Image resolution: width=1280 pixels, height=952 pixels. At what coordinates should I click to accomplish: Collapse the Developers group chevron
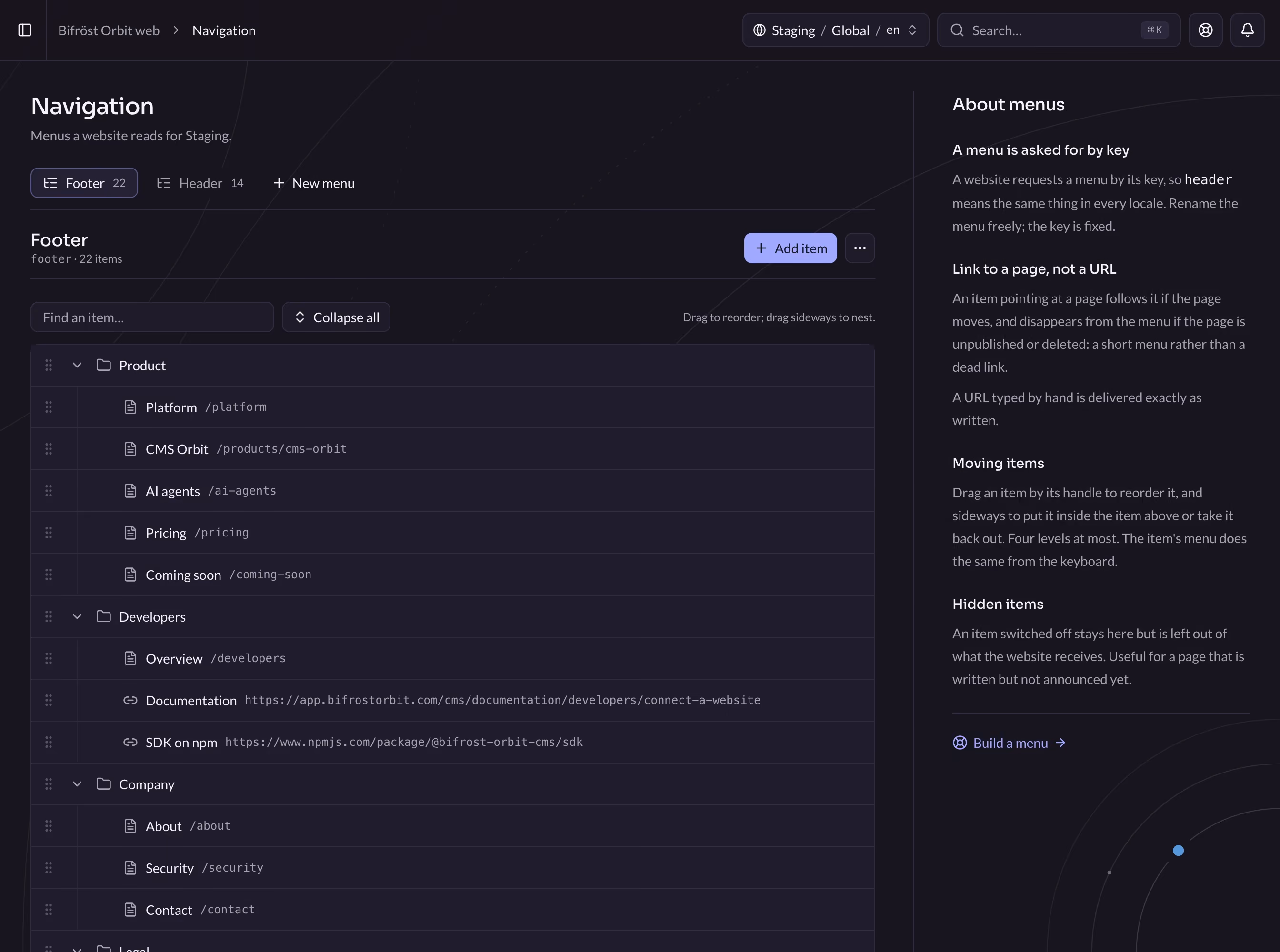click(77, 616)
